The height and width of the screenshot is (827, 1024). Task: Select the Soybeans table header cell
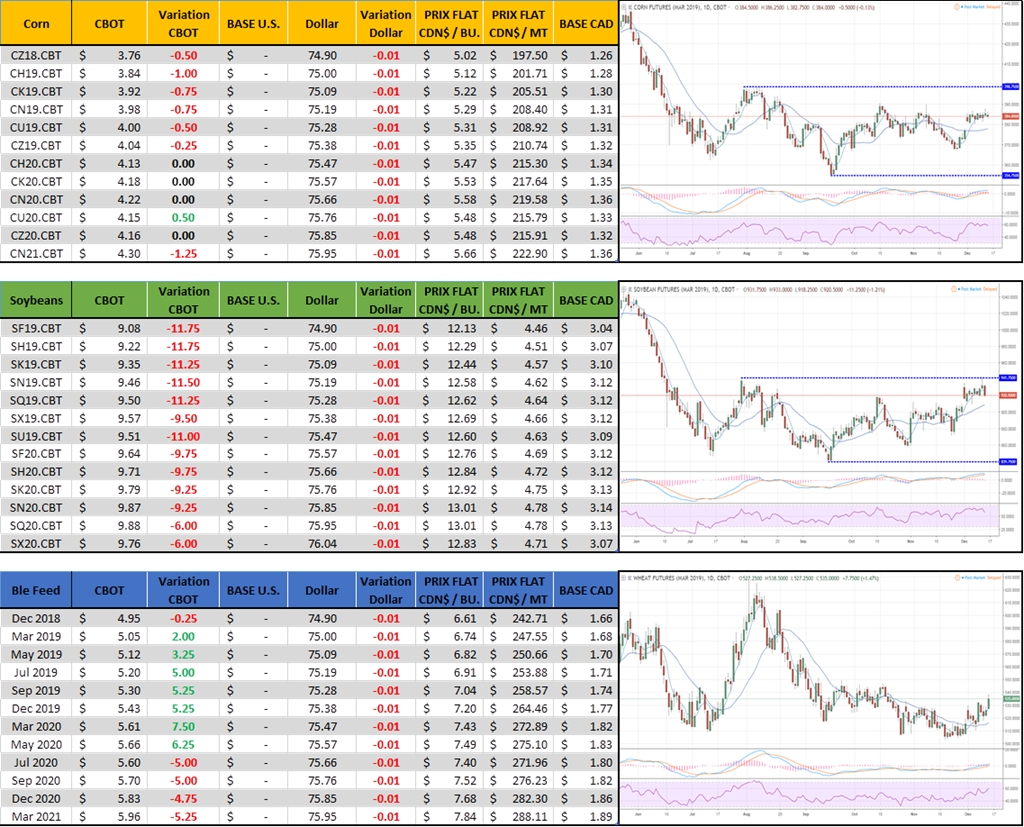click(36, 300)
